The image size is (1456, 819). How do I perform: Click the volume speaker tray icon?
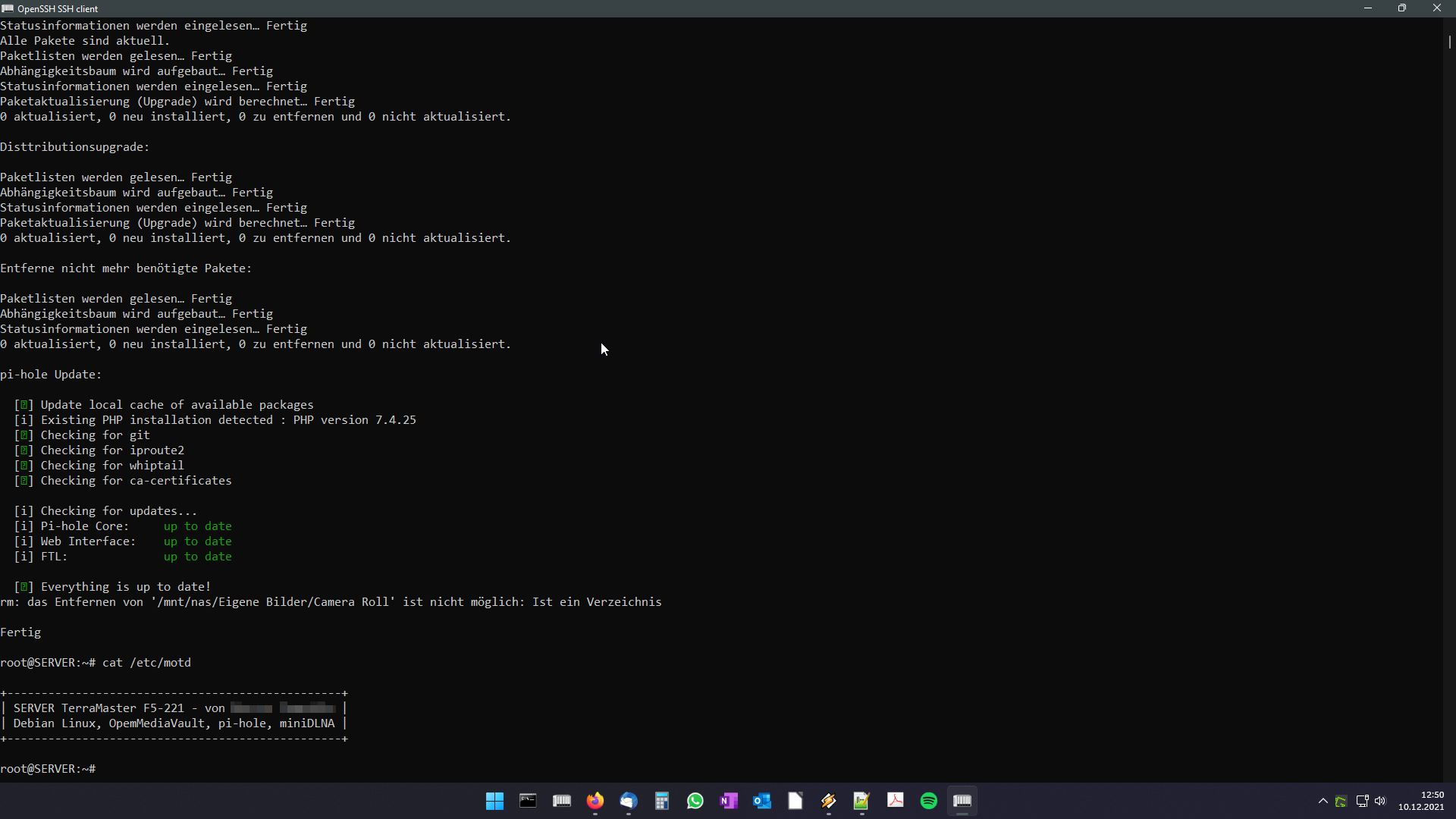1380,801
